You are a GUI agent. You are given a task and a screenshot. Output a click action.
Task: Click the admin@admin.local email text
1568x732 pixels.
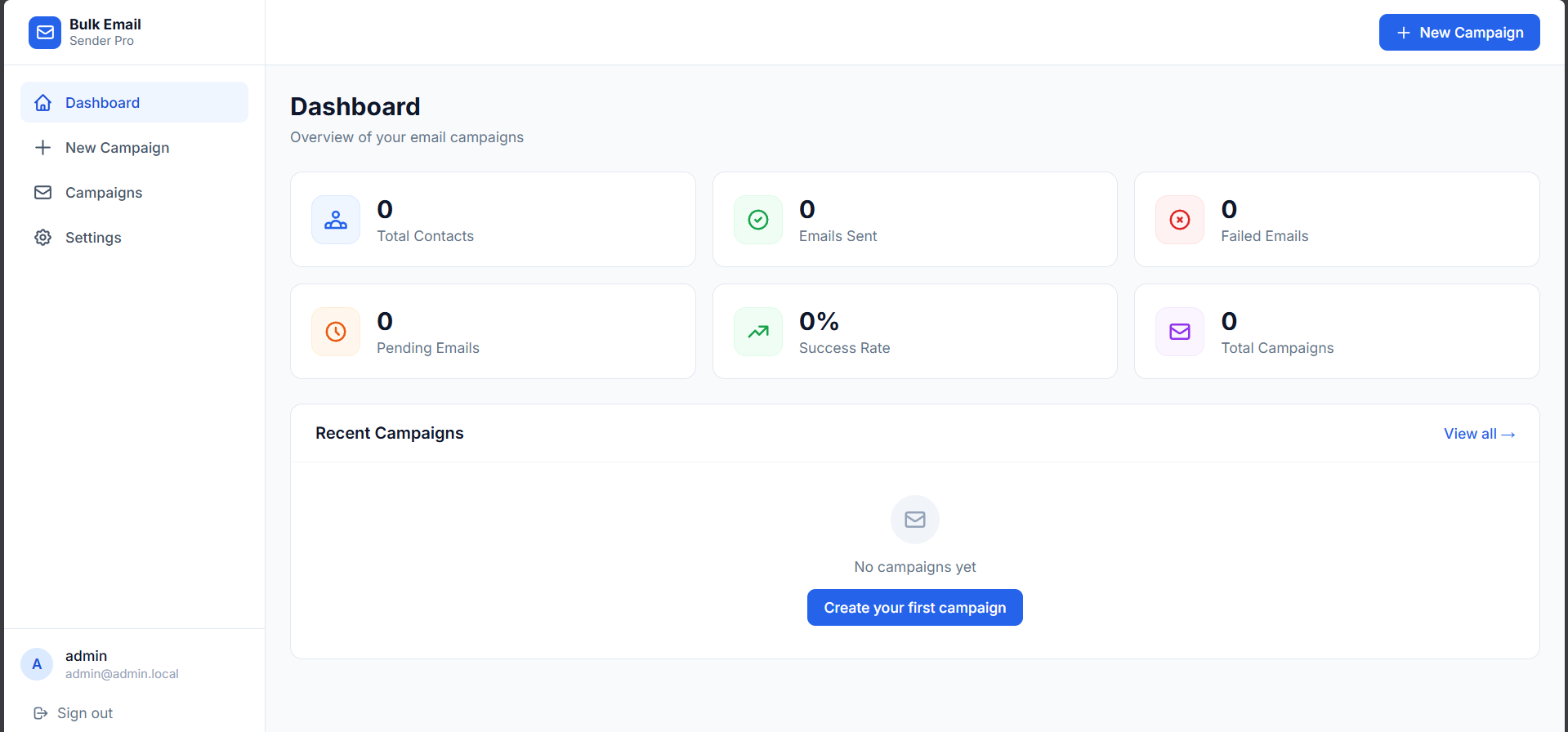122,674
